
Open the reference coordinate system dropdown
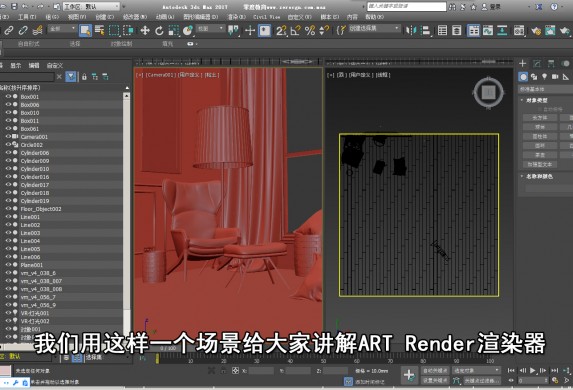210,29
